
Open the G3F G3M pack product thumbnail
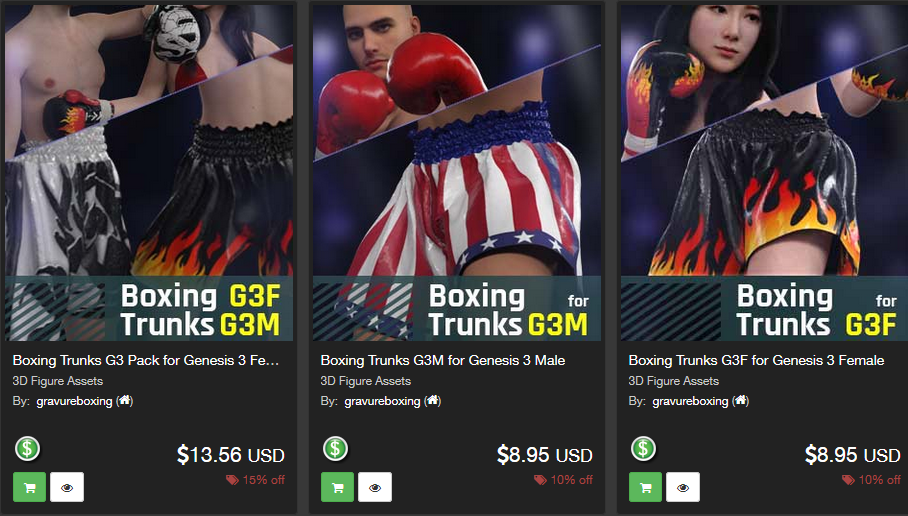(x=149, y=173)
